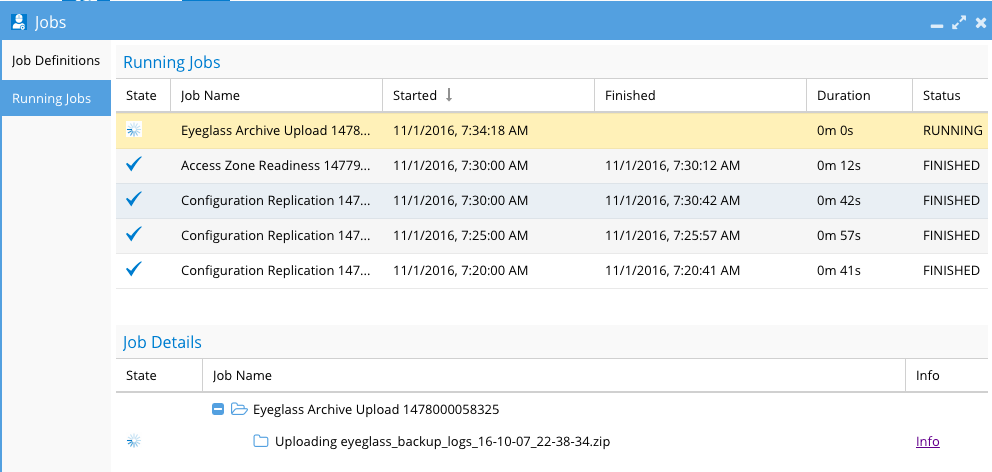
Task: Click the Running Jobs section heading
Action: (171, 63)
